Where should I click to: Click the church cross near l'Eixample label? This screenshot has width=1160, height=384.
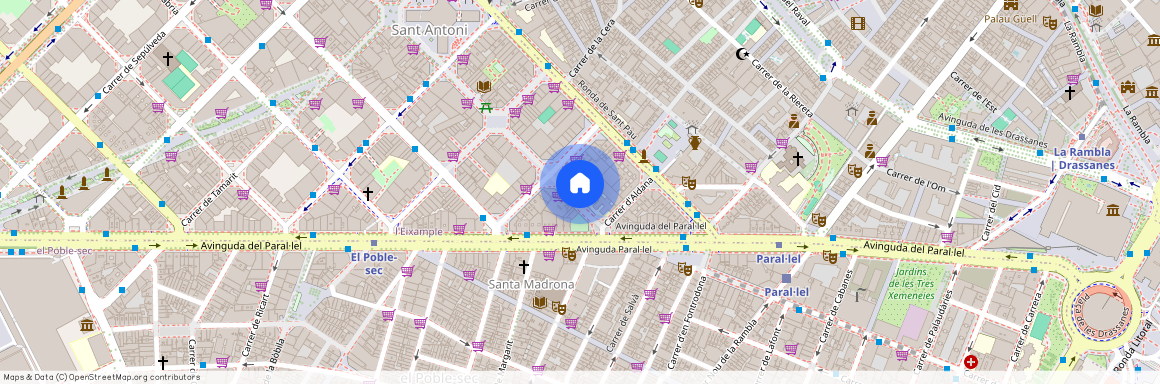[368, 193]
